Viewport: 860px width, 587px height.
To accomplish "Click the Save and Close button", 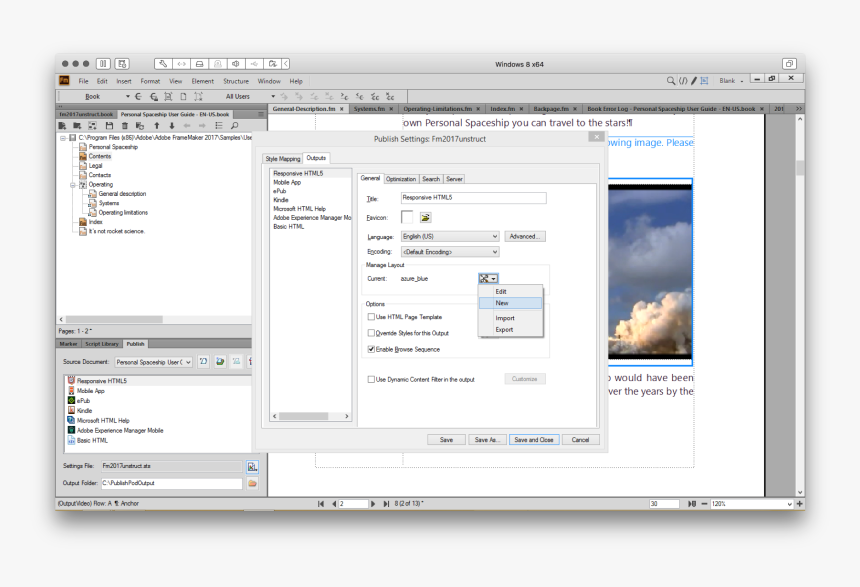I will [x=534, y=440].
